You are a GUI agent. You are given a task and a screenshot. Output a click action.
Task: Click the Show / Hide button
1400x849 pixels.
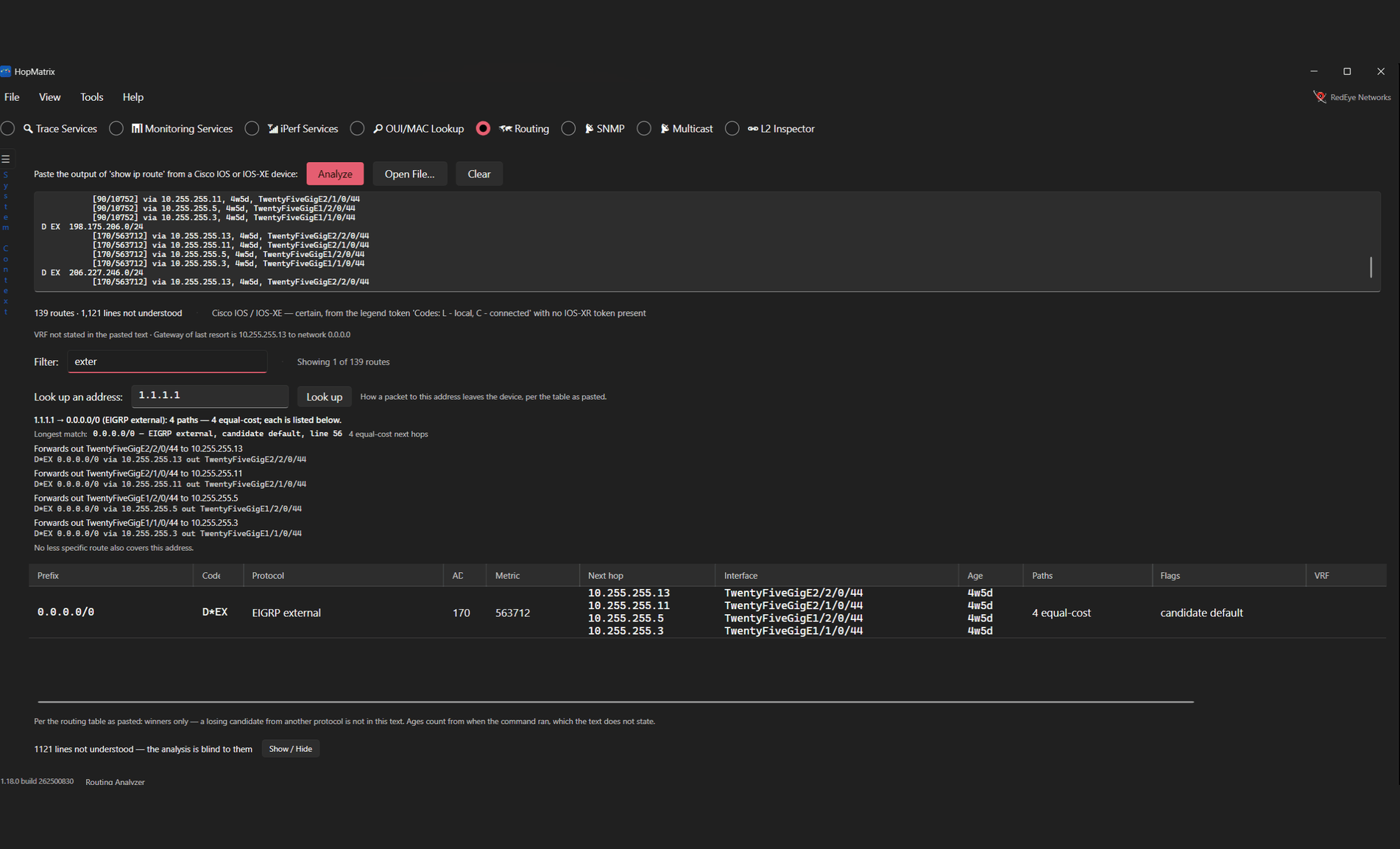290,749
